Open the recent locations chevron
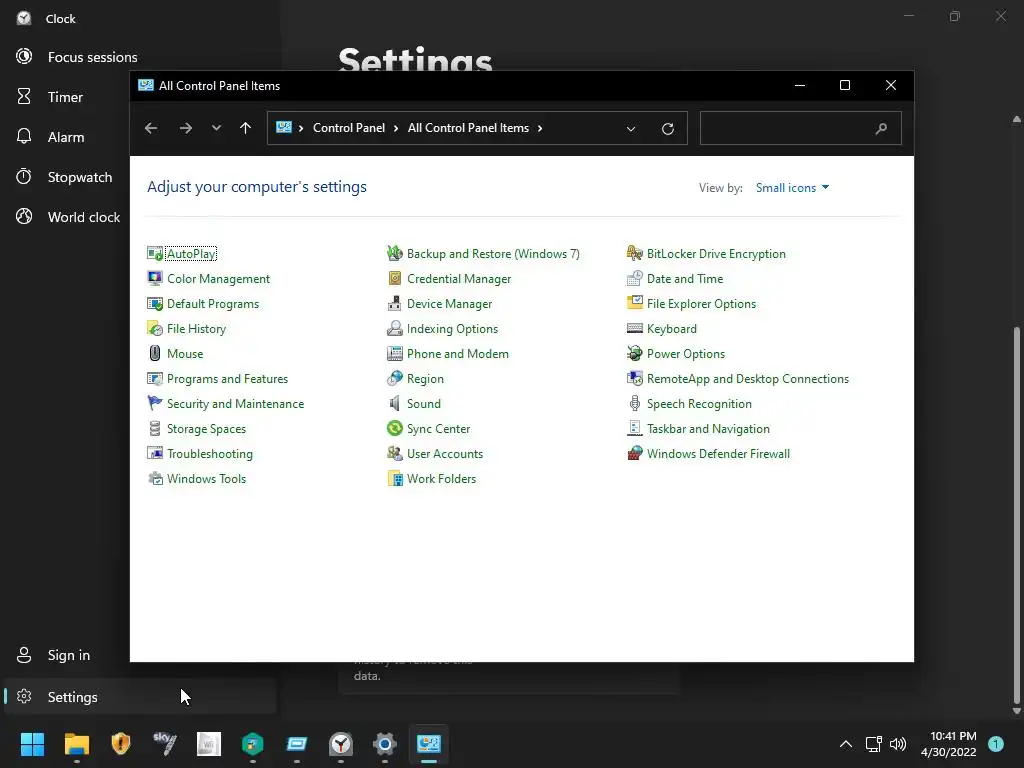This screenshot has width=1024, height=768. point(216,128)
